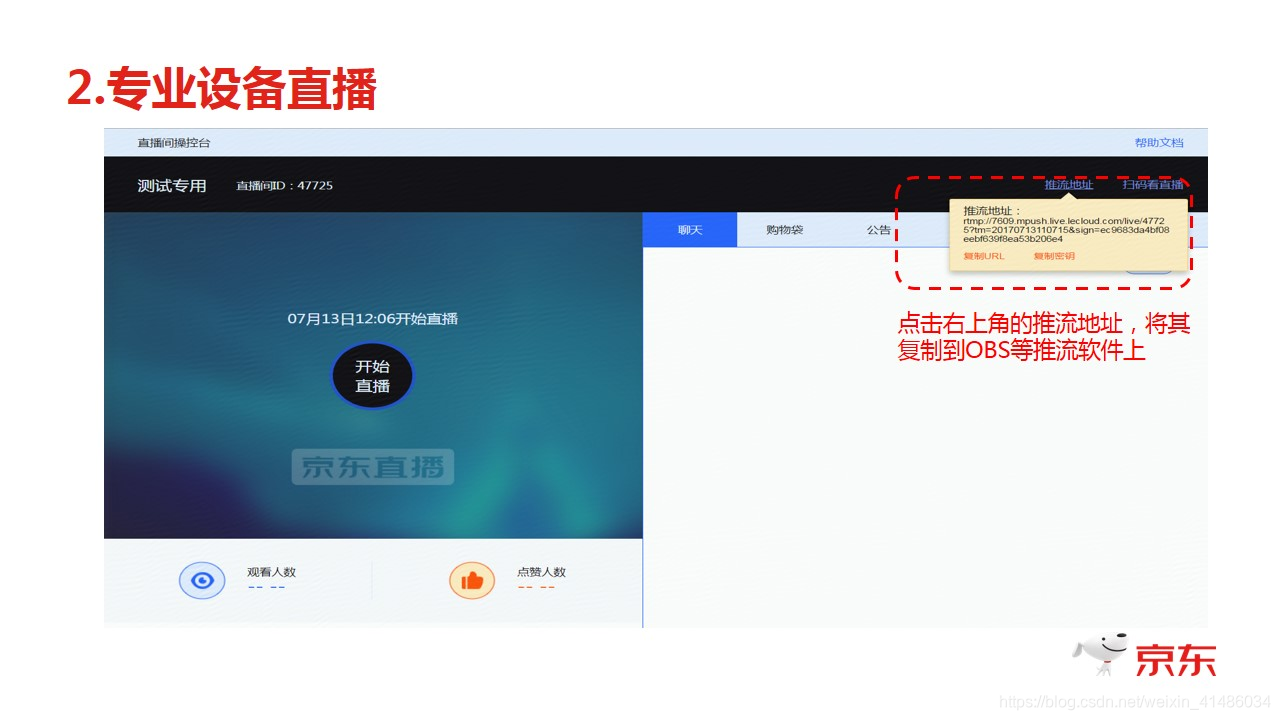Open the 帮助文档 help link
The width and height of the screenshot is (1280, 720).
tap(1158, 143)
